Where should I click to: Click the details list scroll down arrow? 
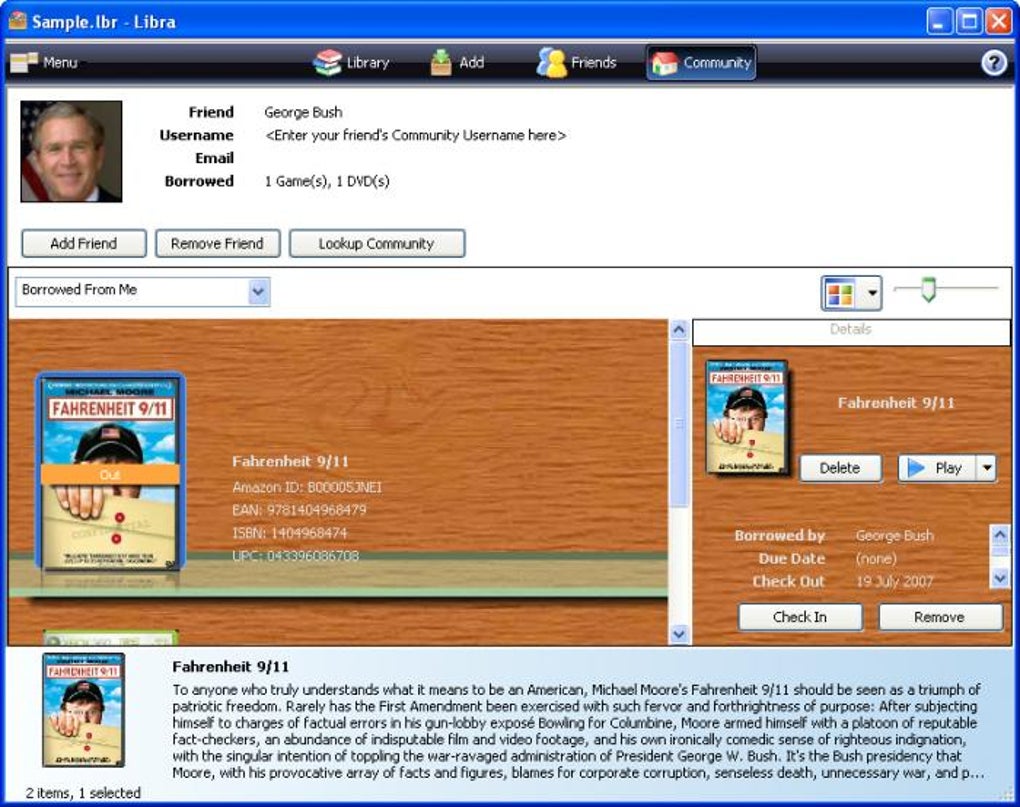pos(999,577)
